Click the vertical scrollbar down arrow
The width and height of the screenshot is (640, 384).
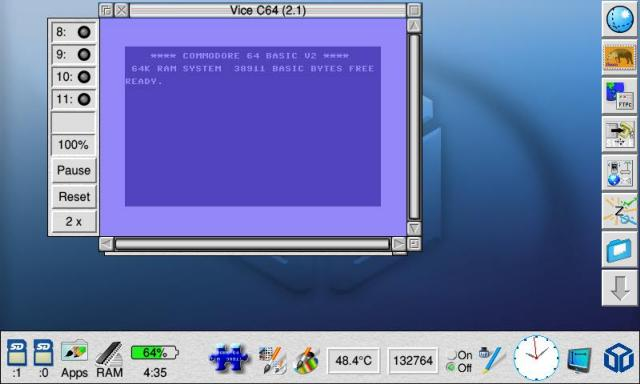414,229
